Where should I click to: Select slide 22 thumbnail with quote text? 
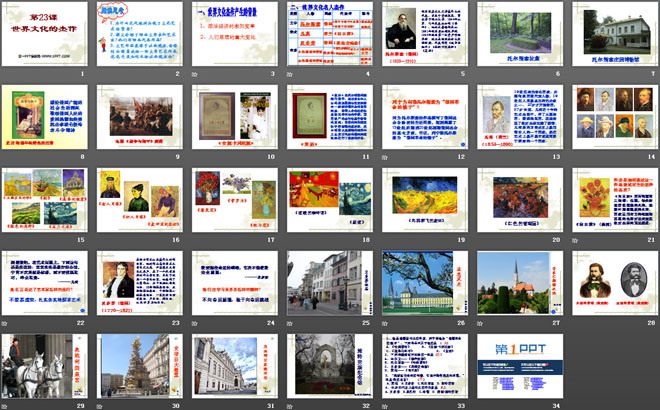(x=45, y=283)
